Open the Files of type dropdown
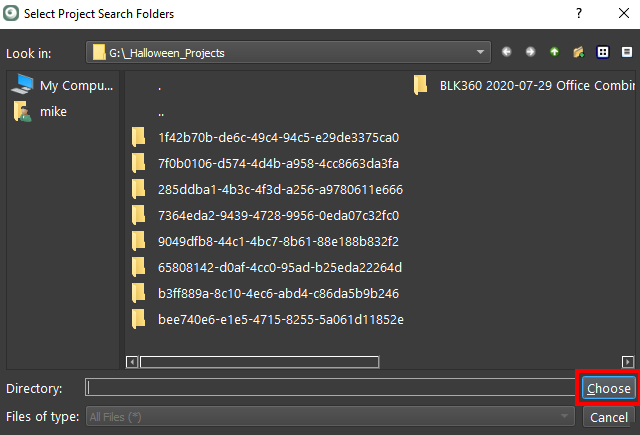 tap(566, 417)
